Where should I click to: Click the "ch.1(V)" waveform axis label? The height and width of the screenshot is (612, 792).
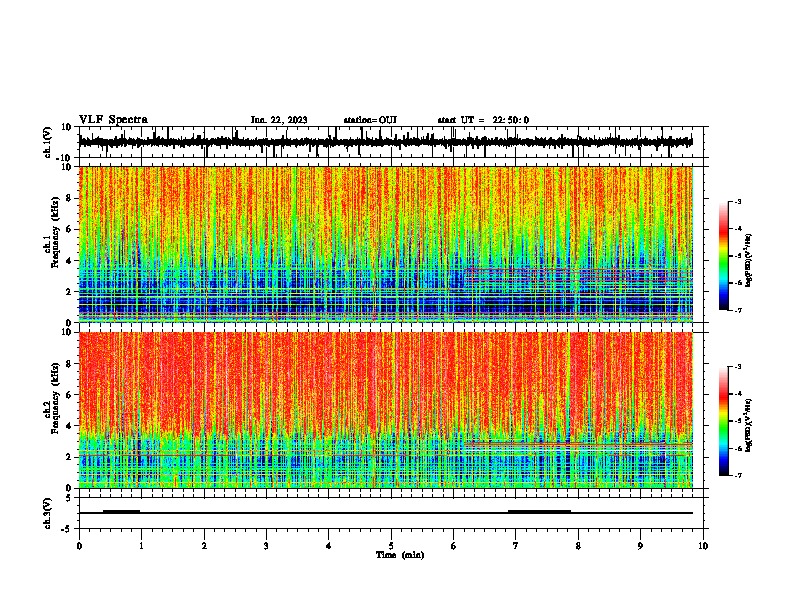coord(48,142)
